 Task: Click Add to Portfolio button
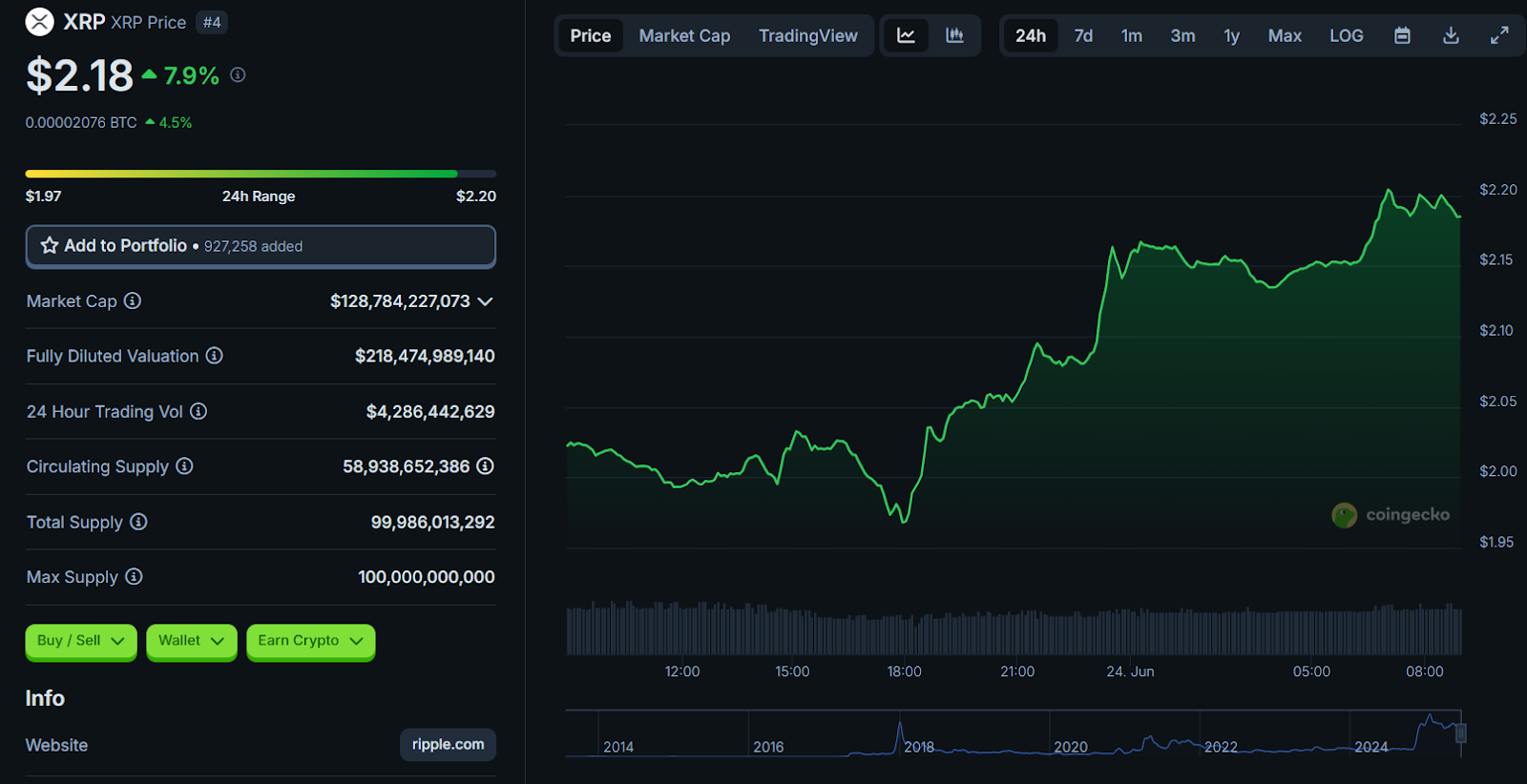tap(261, 246)
